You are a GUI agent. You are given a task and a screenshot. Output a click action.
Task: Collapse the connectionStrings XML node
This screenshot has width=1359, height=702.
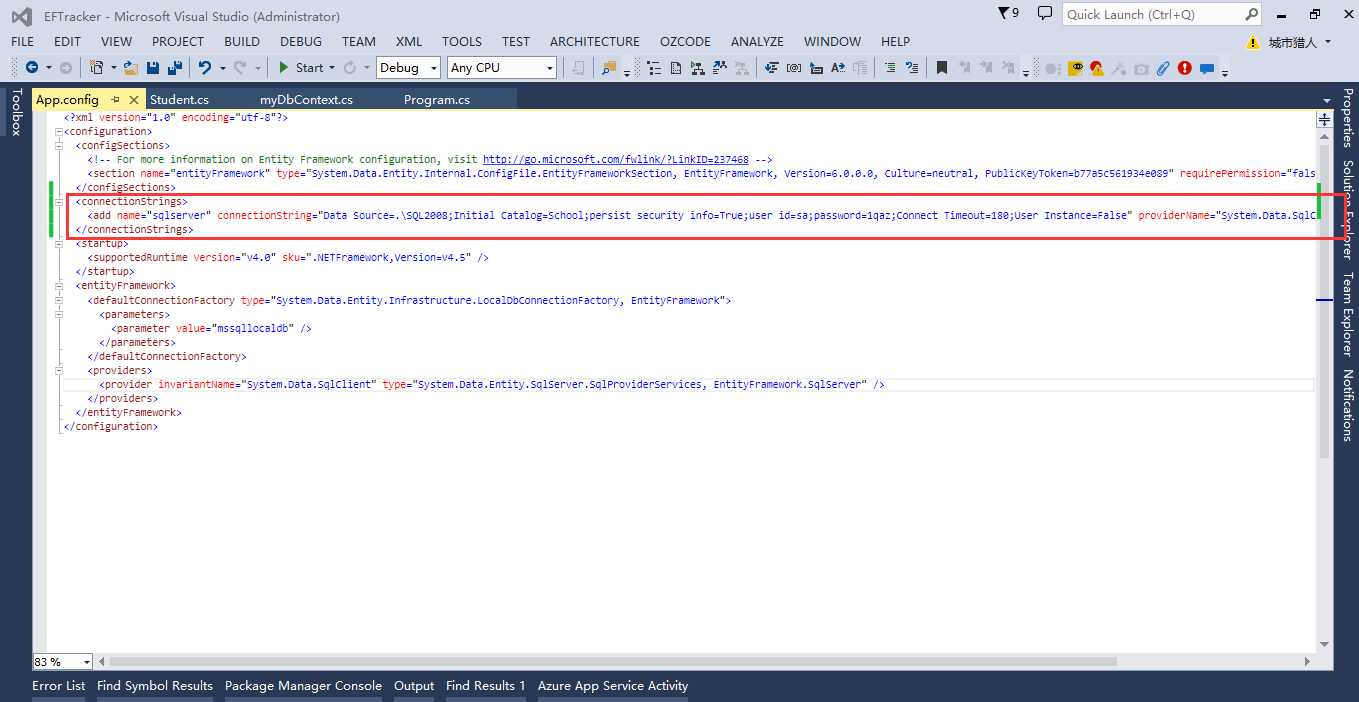59,202
